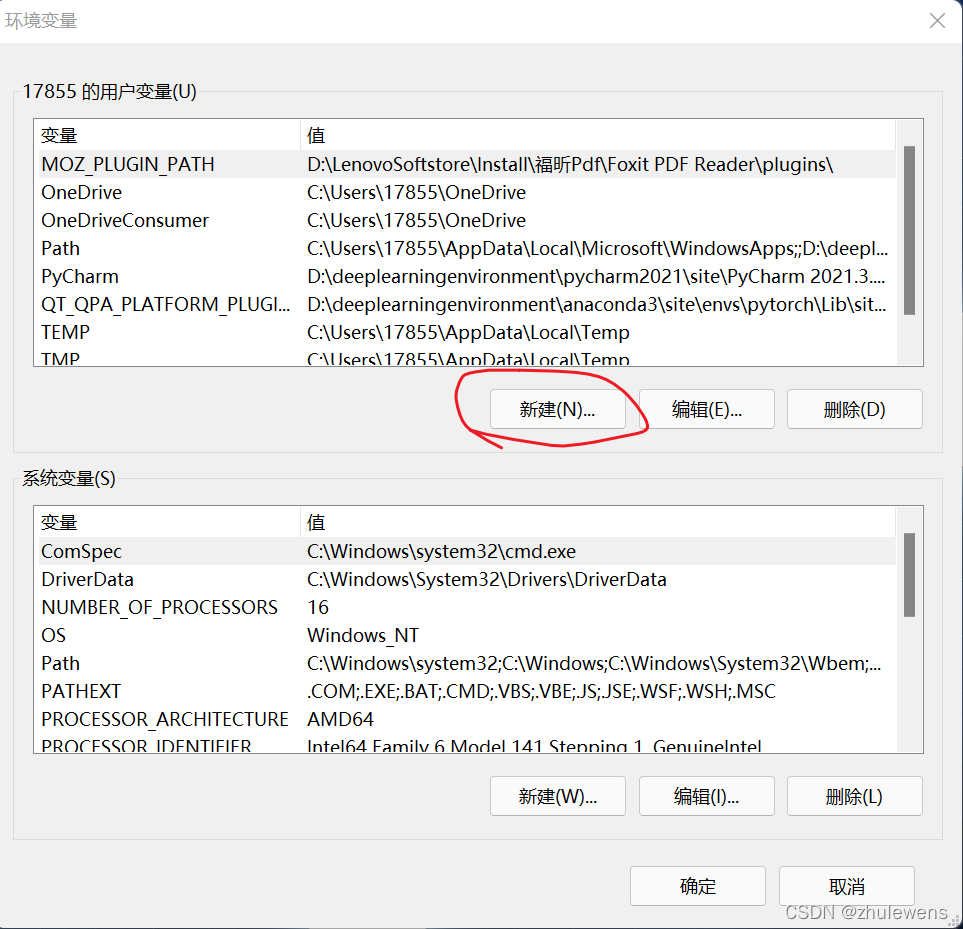Click the value 16 for processors

click(x=318, y=607)
